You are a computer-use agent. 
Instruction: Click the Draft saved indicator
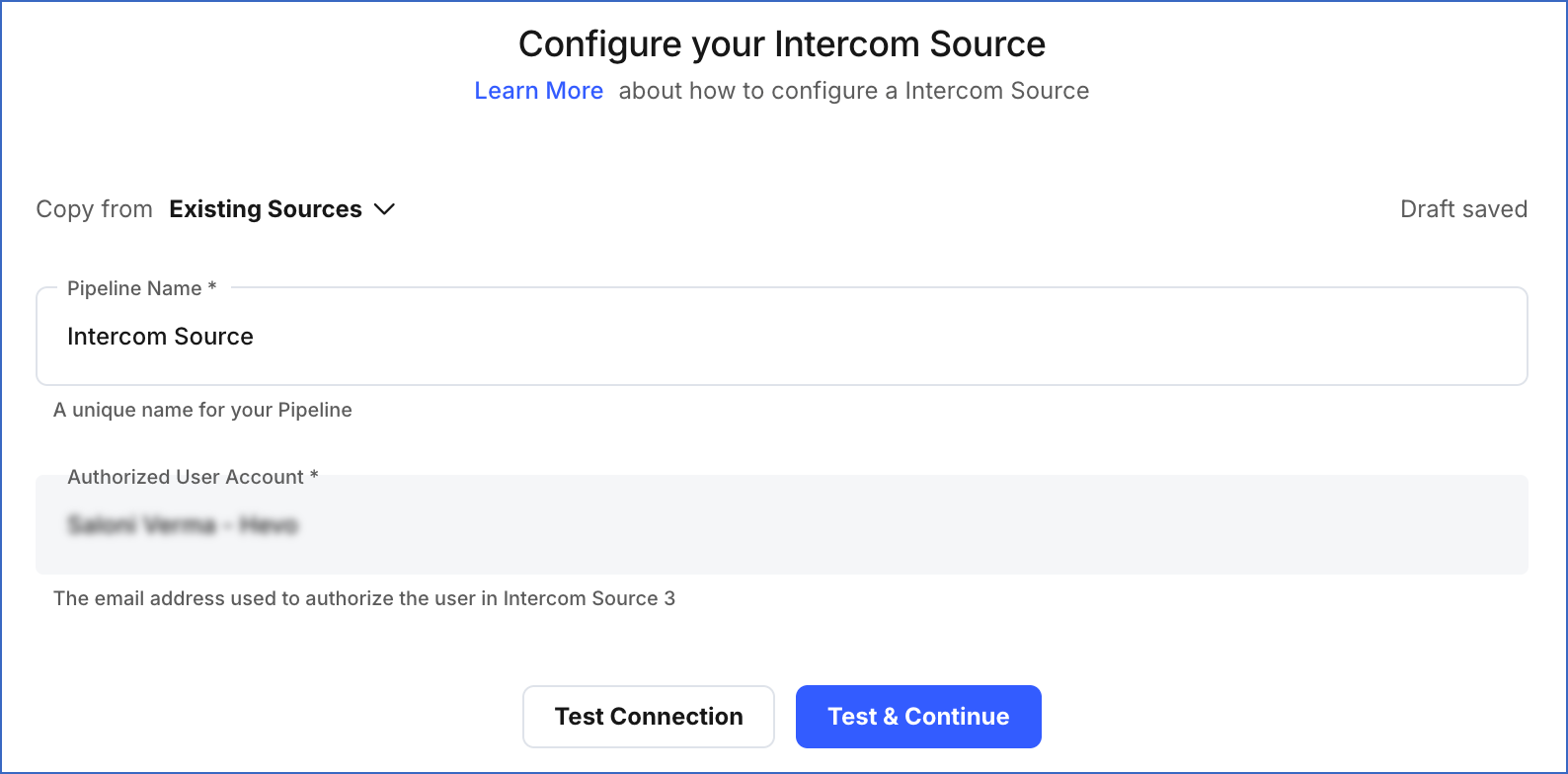point(1463,208)
